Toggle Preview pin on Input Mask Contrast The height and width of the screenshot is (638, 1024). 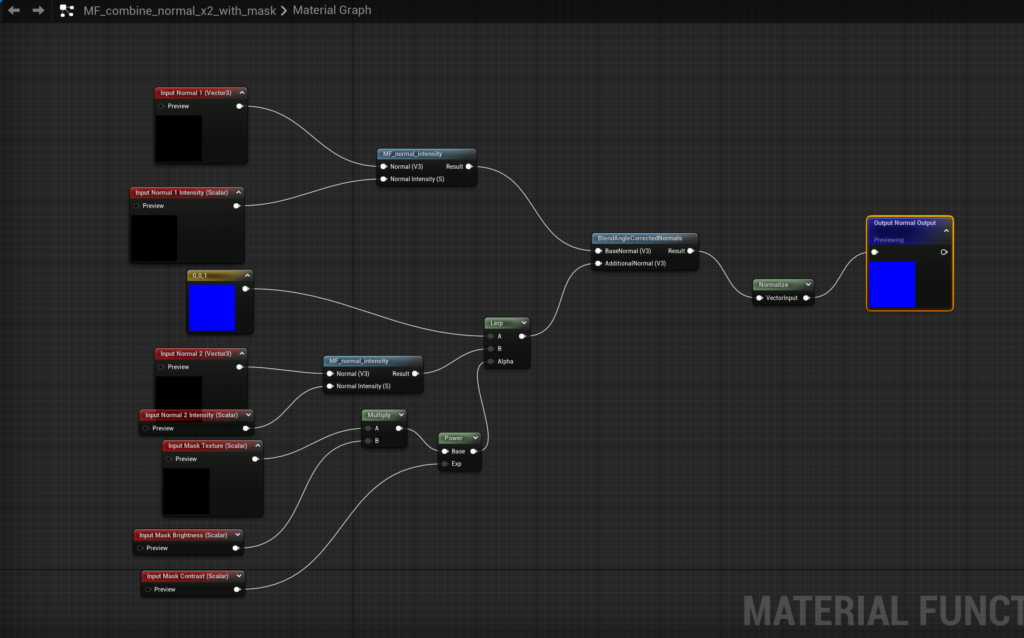[148, 589]
